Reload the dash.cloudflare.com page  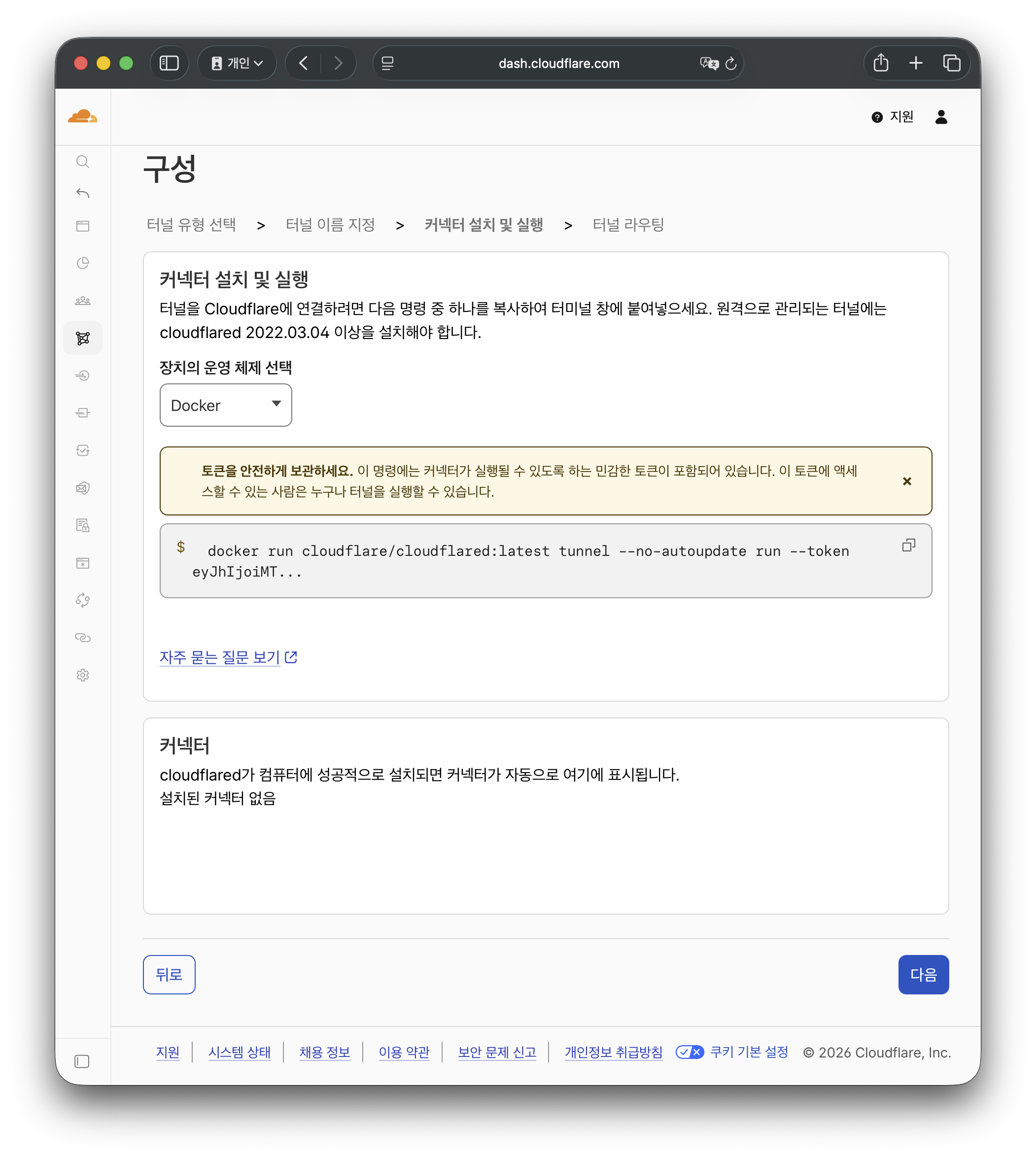[x=731, y=63]
